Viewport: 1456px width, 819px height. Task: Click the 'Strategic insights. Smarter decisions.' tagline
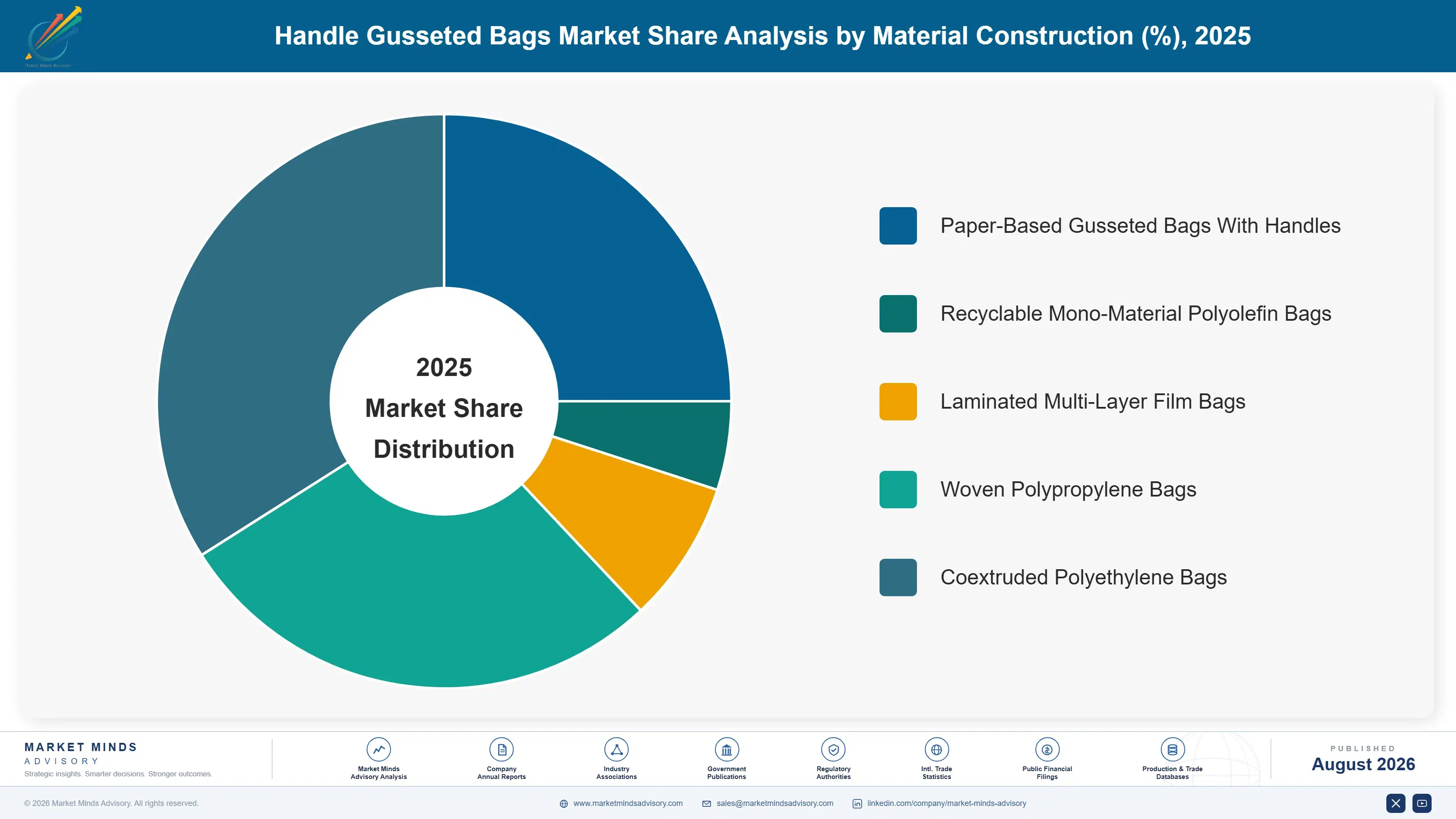[118, 774]
